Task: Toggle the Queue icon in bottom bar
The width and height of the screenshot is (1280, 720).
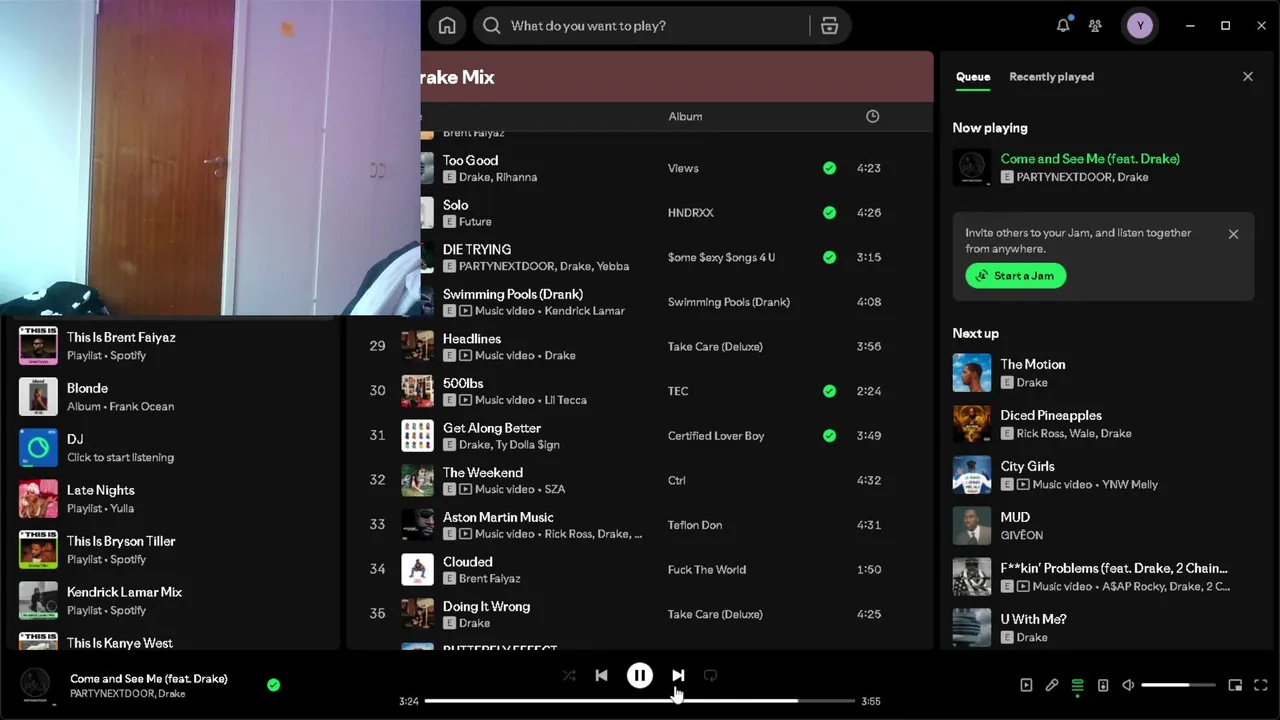Action: 1077,685
